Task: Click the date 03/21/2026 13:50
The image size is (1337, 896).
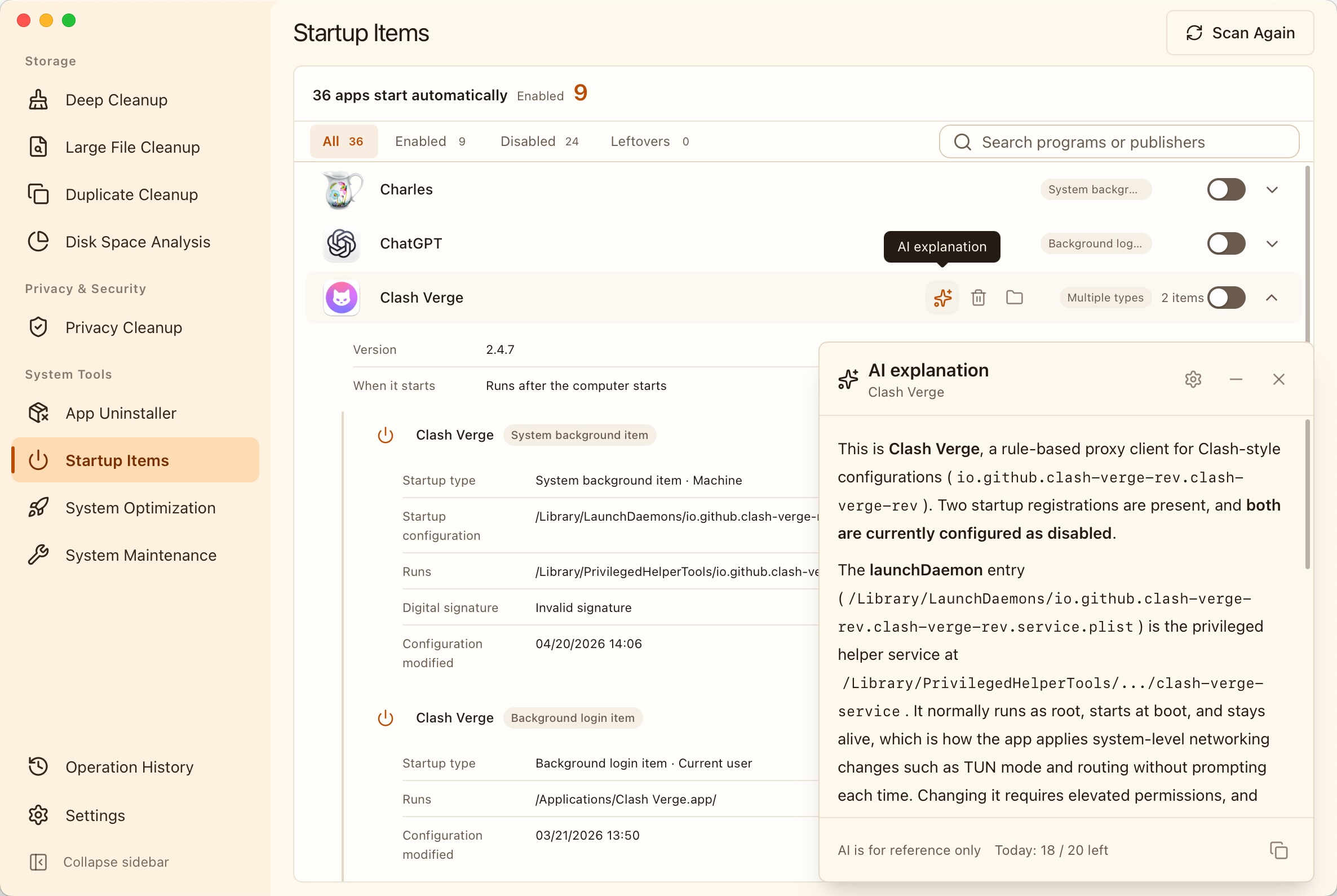Action: tap(587, 836)
